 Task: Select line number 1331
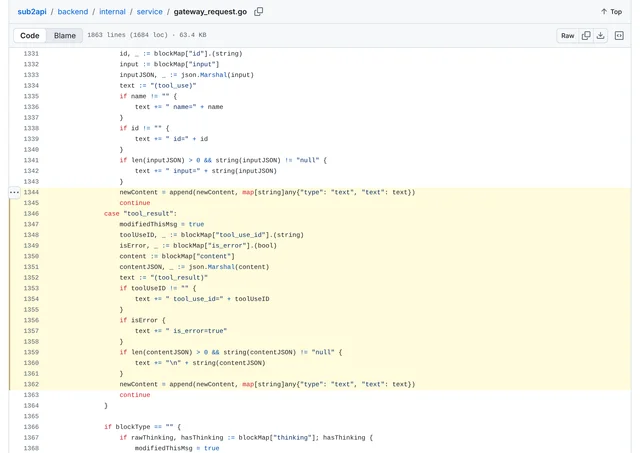31,53
